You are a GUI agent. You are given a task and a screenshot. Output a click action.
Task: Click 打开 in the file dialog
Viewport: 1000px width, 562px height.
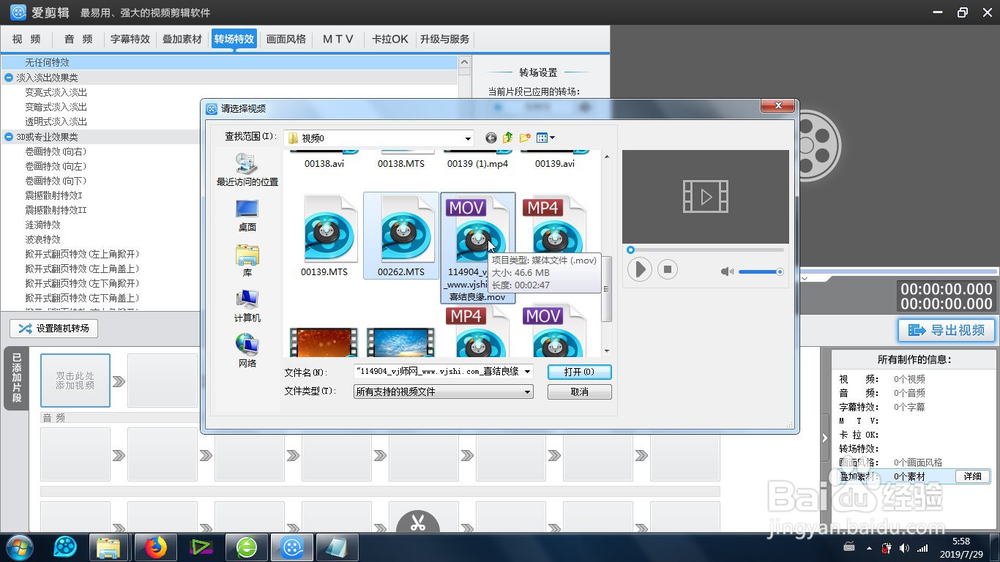pyautogui.click(x=579, y=372)
